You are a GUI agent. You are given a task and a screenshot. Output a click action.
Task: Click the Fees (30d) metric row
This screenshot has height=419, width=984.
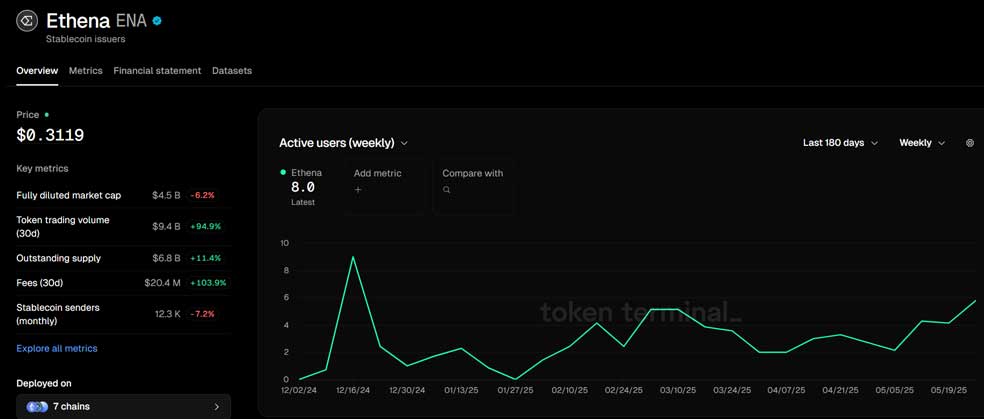point(123,283)
